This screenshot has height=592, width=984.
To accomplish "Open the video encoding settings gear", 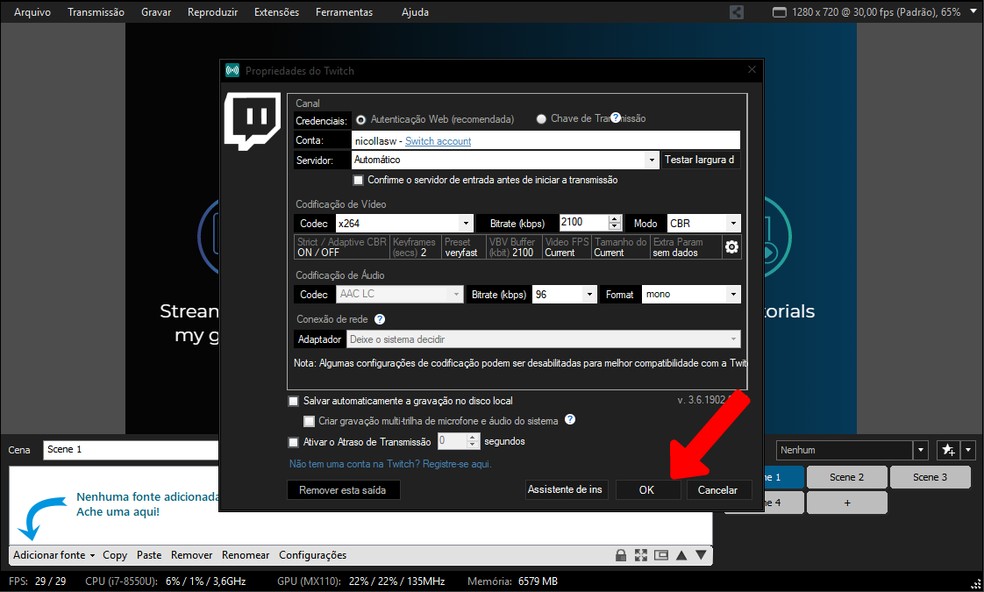I will pyautogui.click(x=732, y=247).
